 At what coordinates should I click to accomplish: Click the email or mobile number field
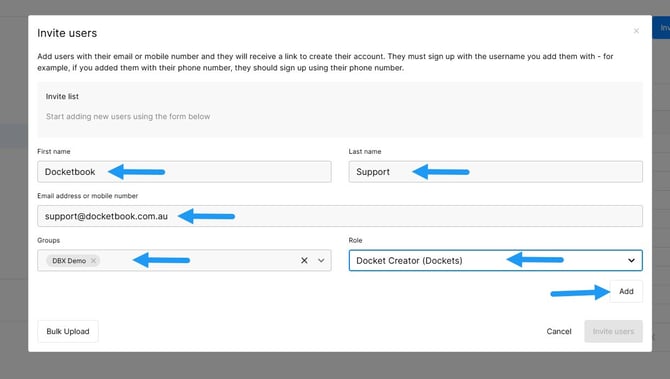coord(340,216)
